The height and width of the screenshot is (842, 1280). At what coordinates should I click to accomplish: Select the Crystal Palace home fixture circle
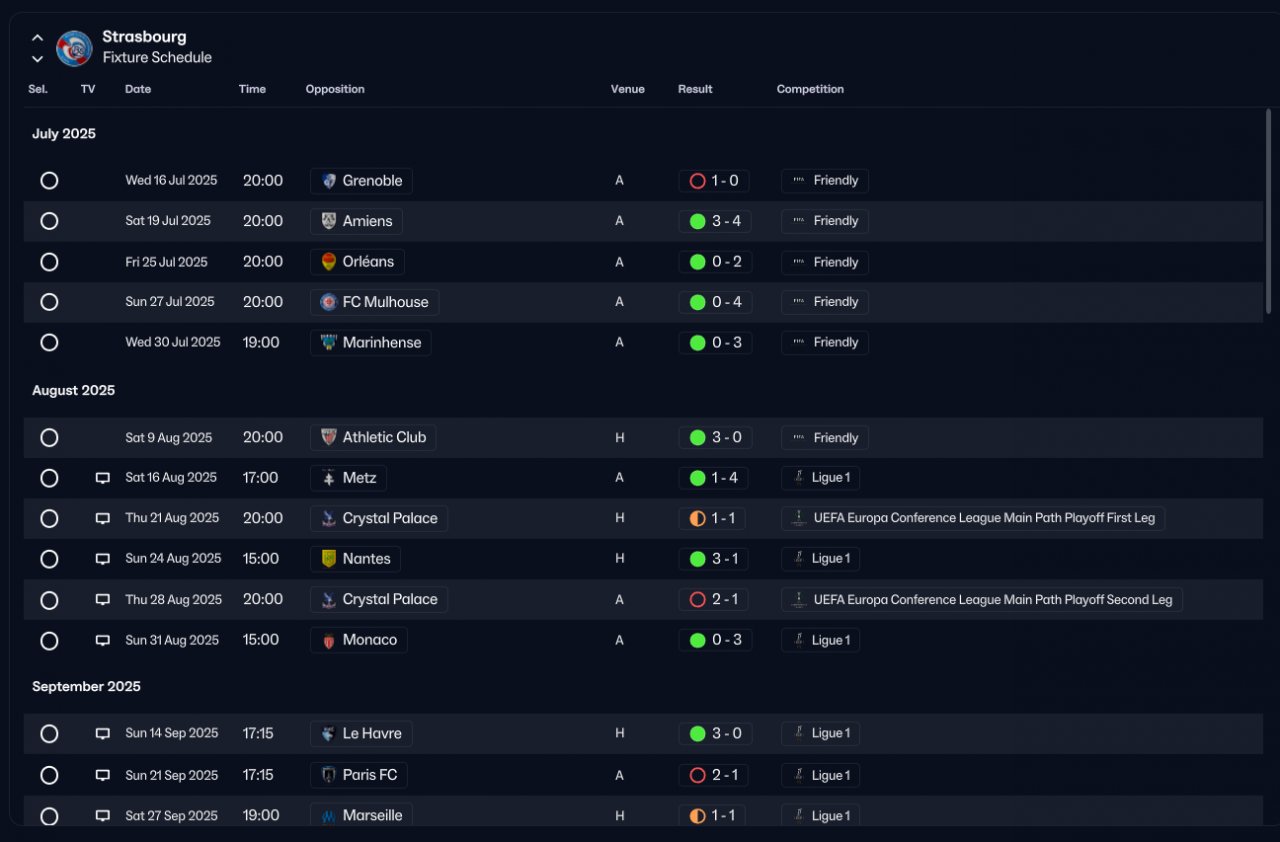pyautogui.click(x=49, y=518)
